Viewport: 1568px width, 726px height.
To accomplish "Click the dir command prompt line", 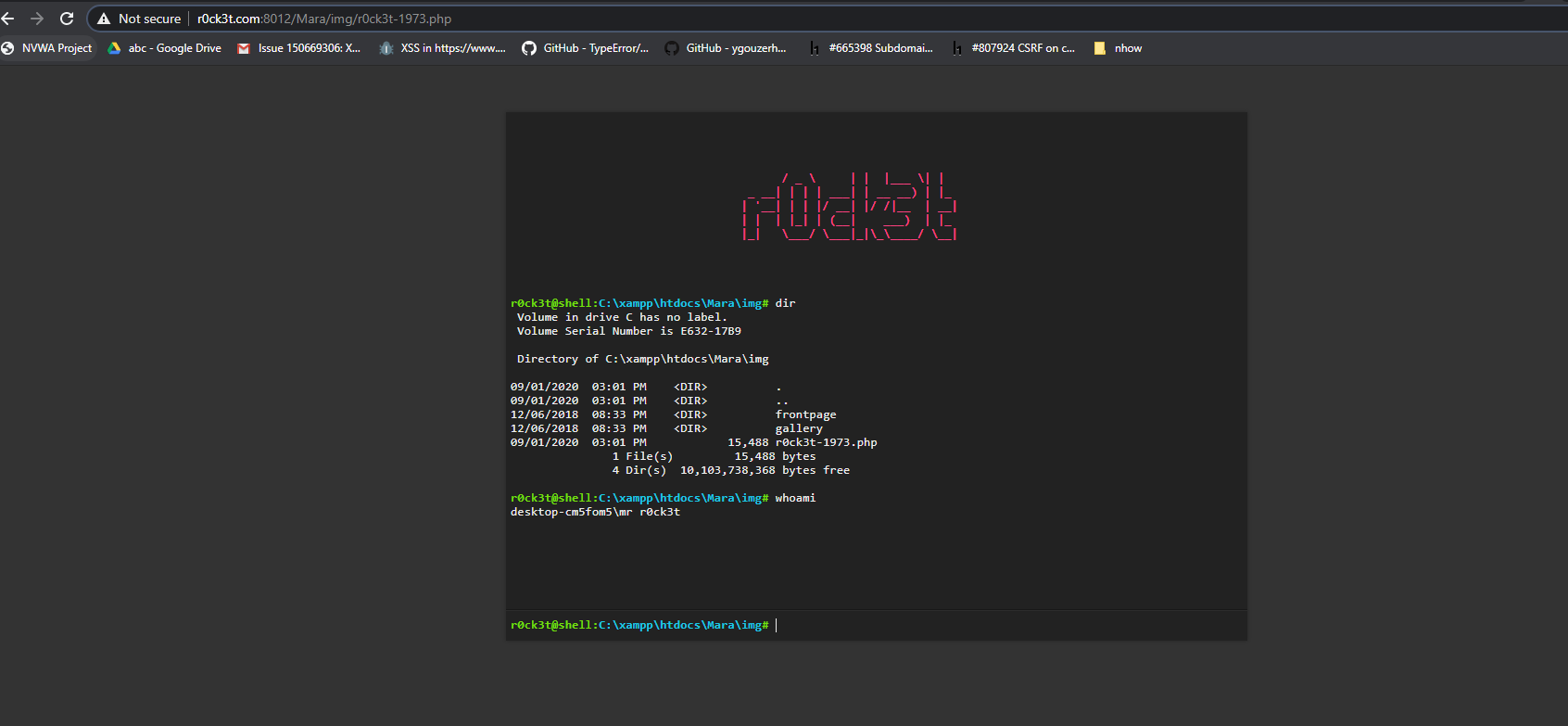I will (x=652, y=303).
